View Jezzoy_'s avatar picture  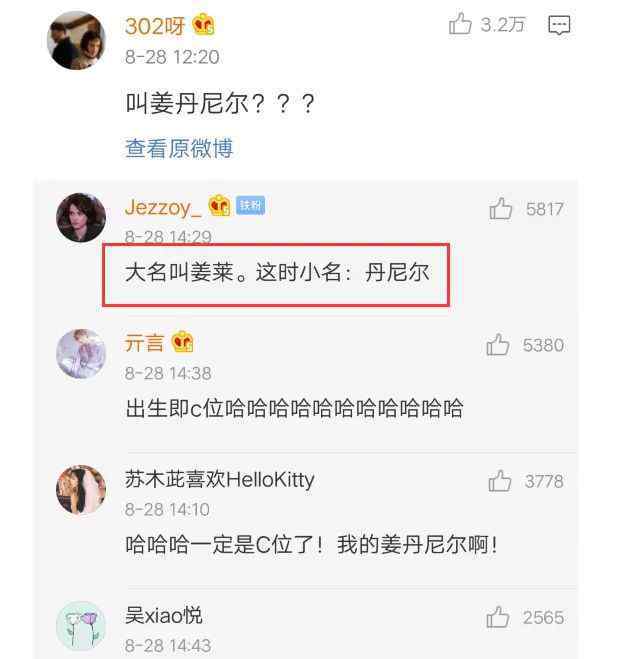(x=81, y=217)
